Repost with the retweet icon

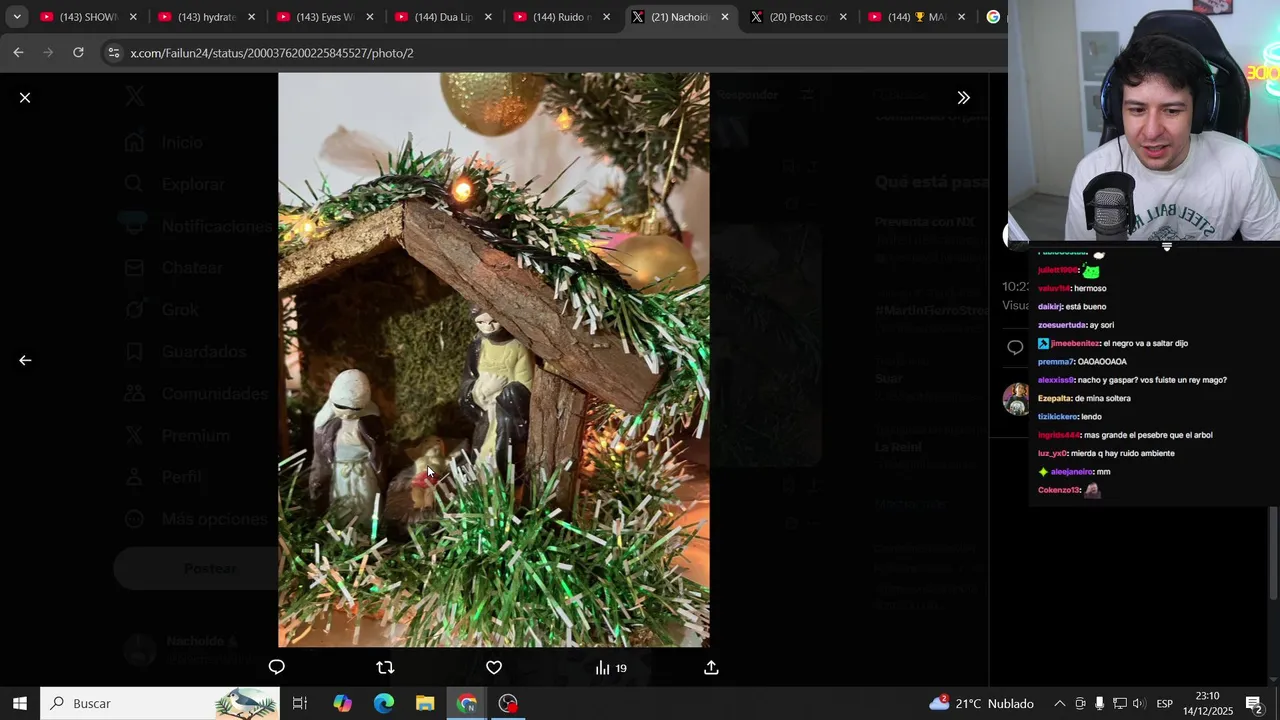[x=385, y=667]
